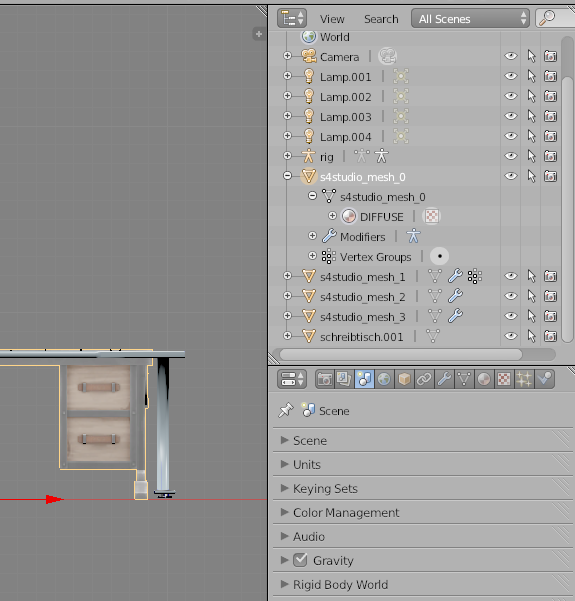The image size is (575, 601).
Task: Collapse the s4studio_mesh_0 object tree
Action: [287, 176]
